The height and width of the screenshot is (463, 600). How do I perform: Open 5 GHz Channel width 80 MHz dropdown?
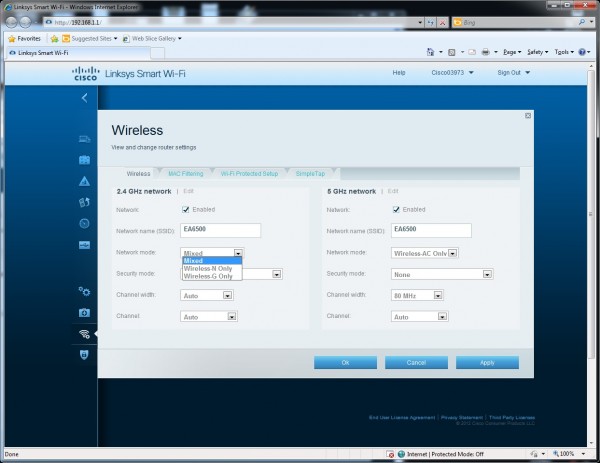click(417, 295)
